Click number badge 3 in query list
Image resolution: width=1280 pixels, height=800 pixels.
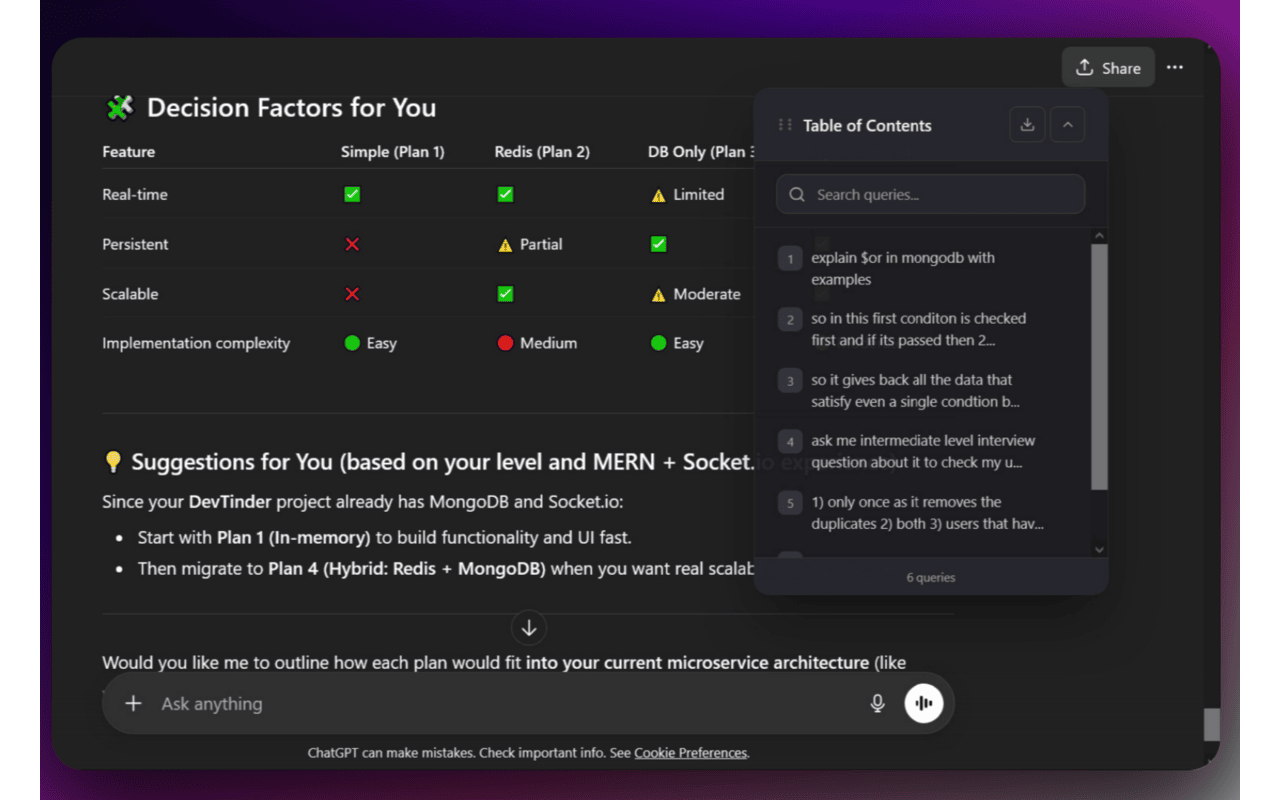[790, 381]
